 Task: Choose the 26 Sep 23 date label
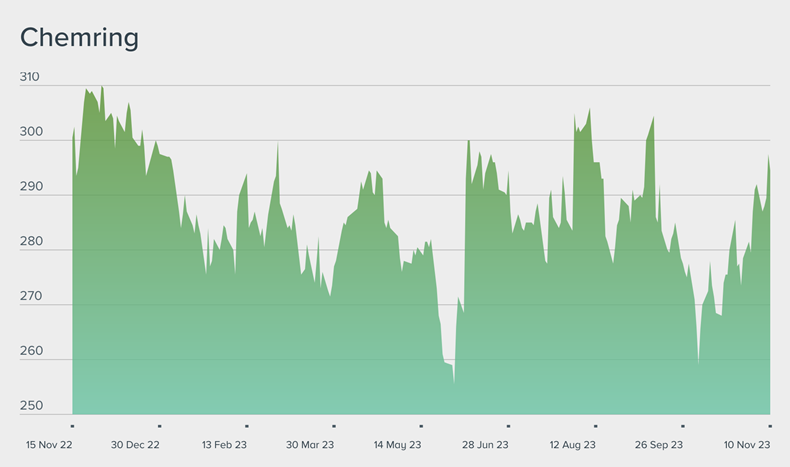[x=660, y=445]
